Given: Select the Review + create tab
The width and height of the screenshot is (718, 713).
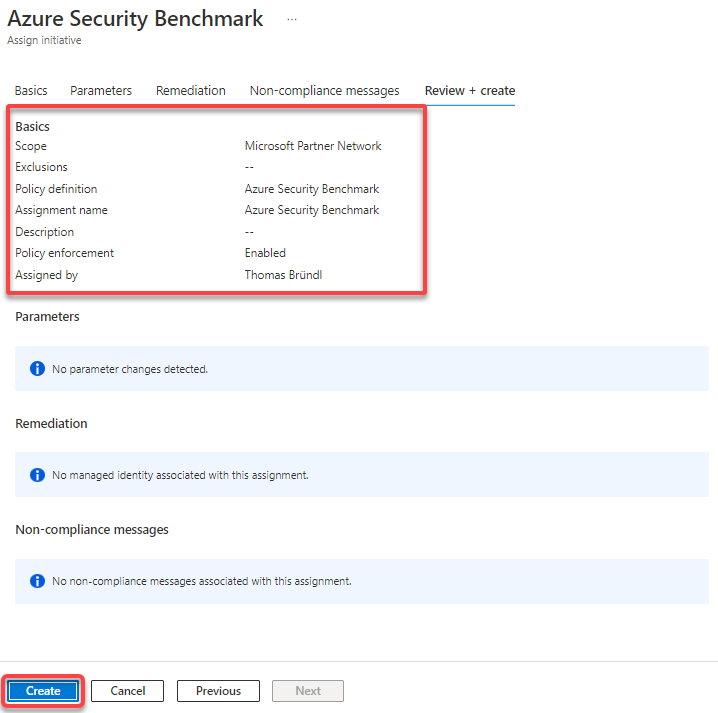Looking at the screenshot, I should [x=470, y=91].
